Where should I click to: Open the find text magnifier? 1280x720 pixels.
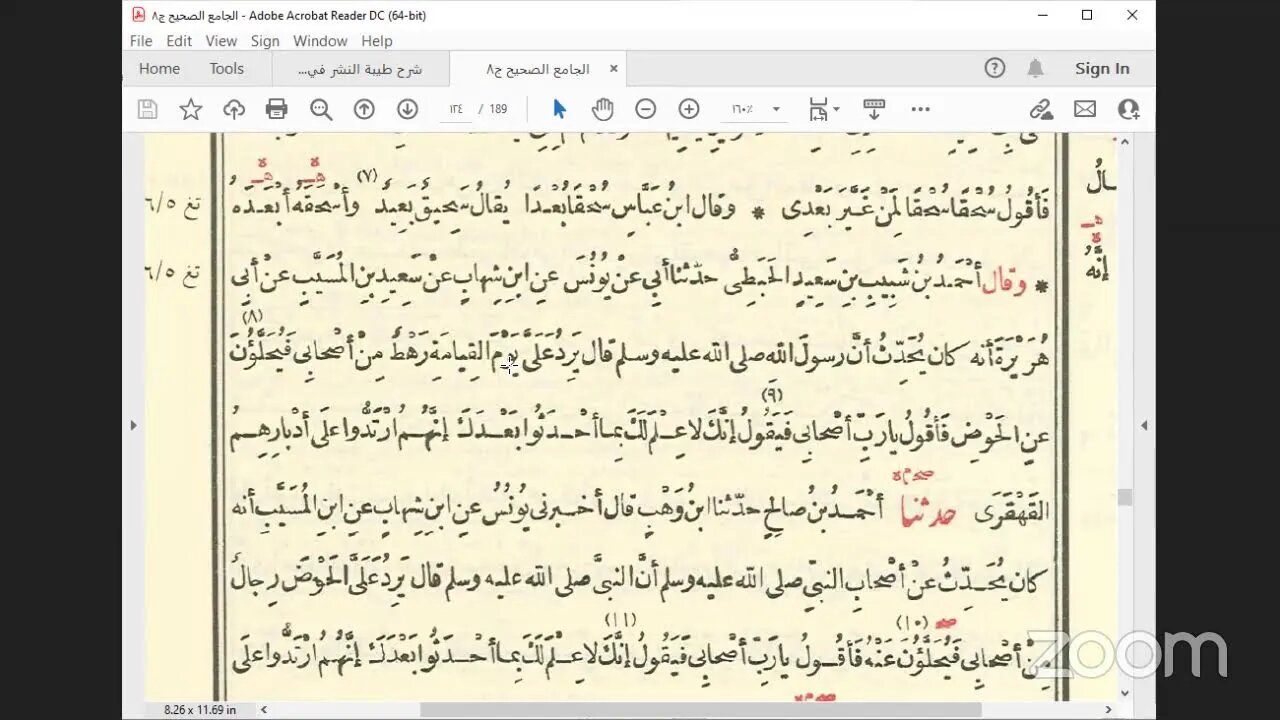(321, 109)
